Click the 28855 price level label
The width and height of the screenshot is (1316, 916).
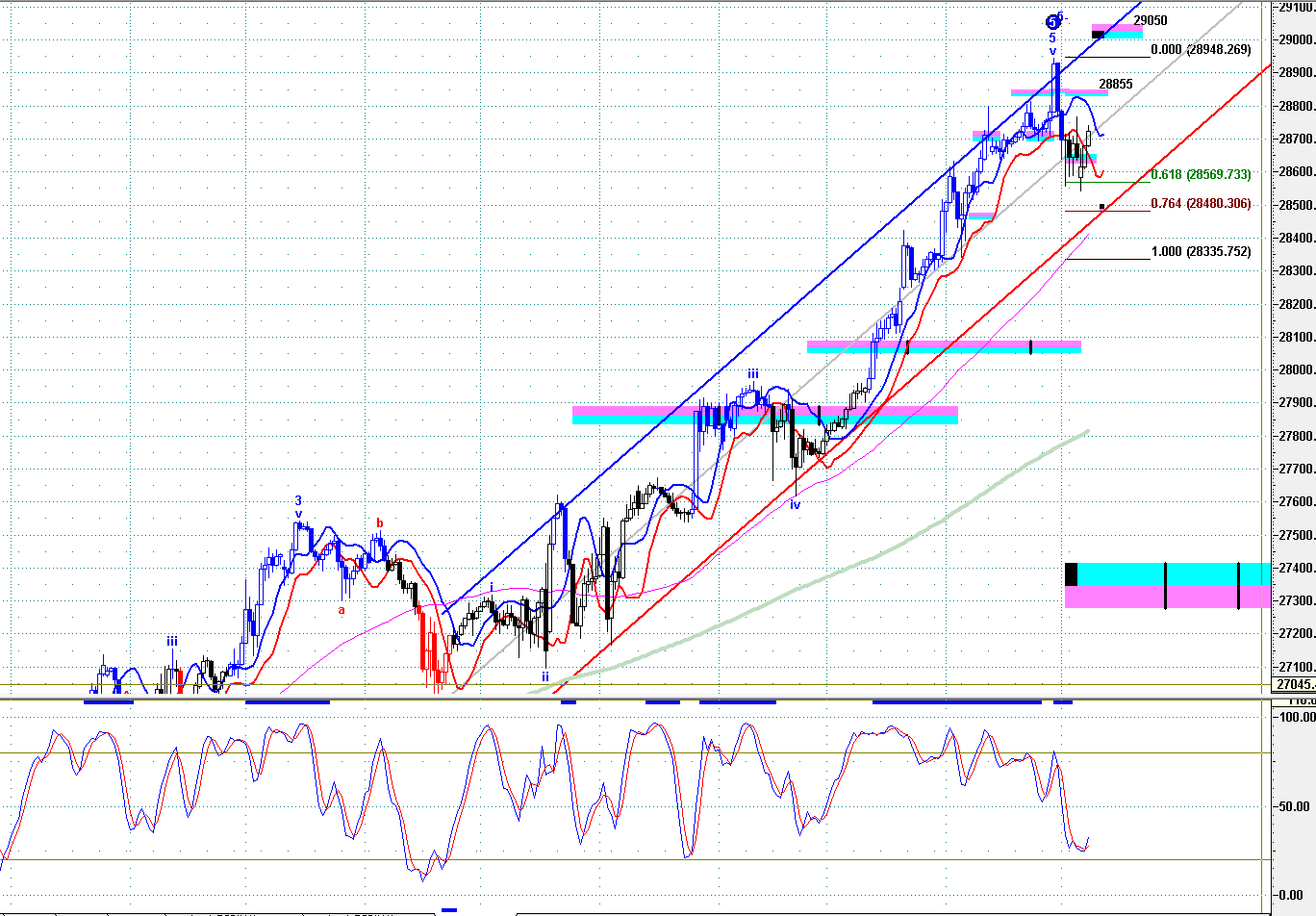pyautogui.click(x=1116, y=85)
